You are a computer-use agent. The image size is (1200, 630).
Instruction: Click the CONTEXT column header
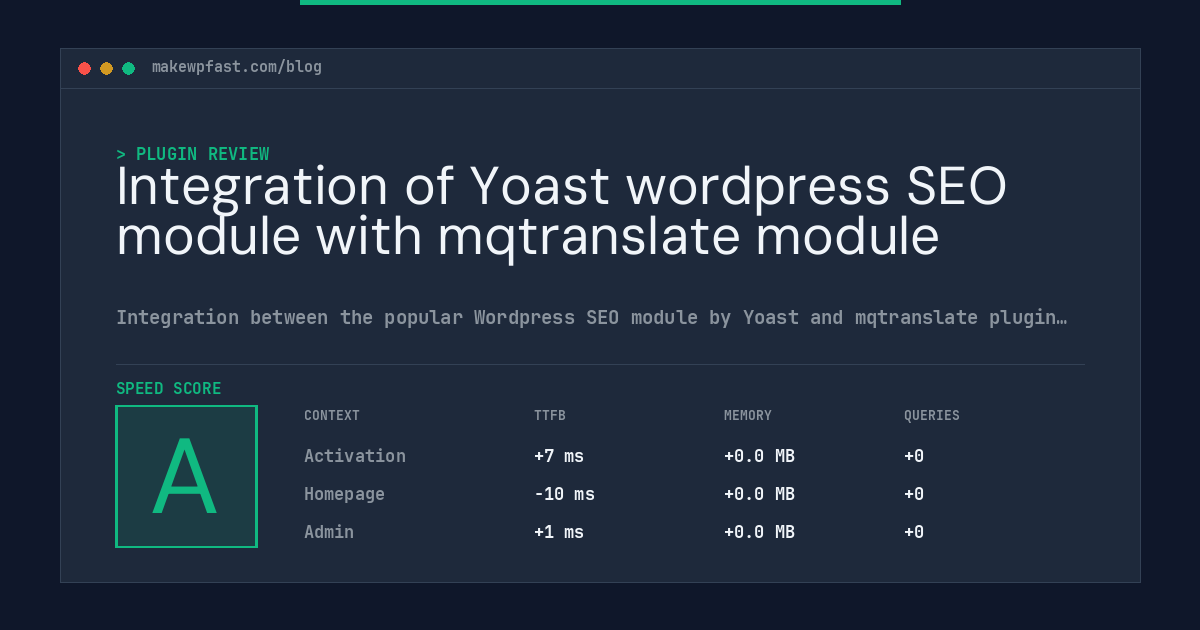point(332,416)
